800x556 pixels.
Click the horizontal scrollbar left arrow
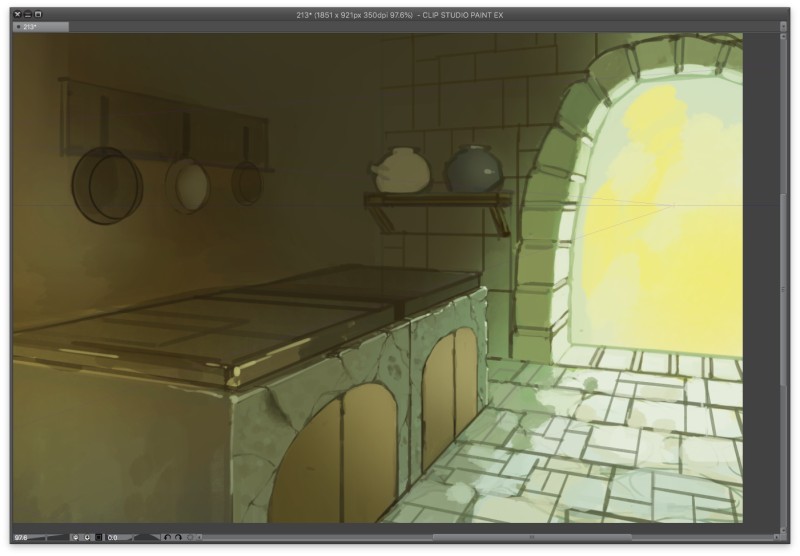200,537
